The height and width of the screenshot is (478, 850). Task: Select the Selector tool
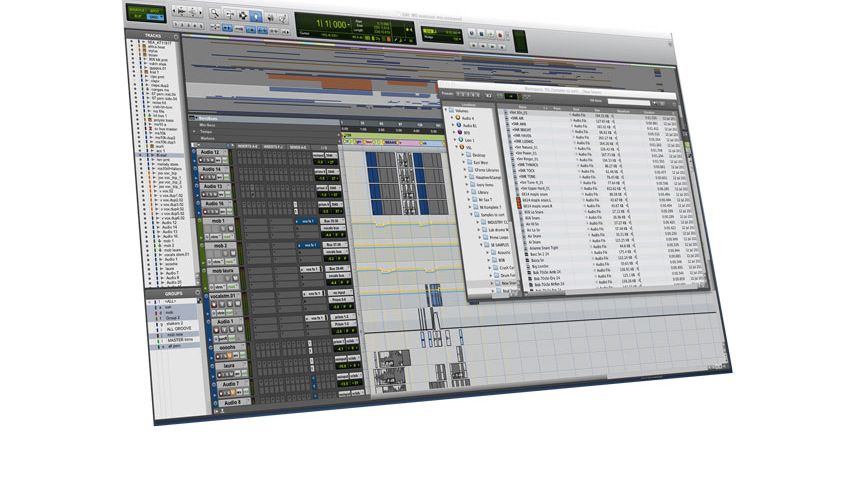tap(243, 16)
